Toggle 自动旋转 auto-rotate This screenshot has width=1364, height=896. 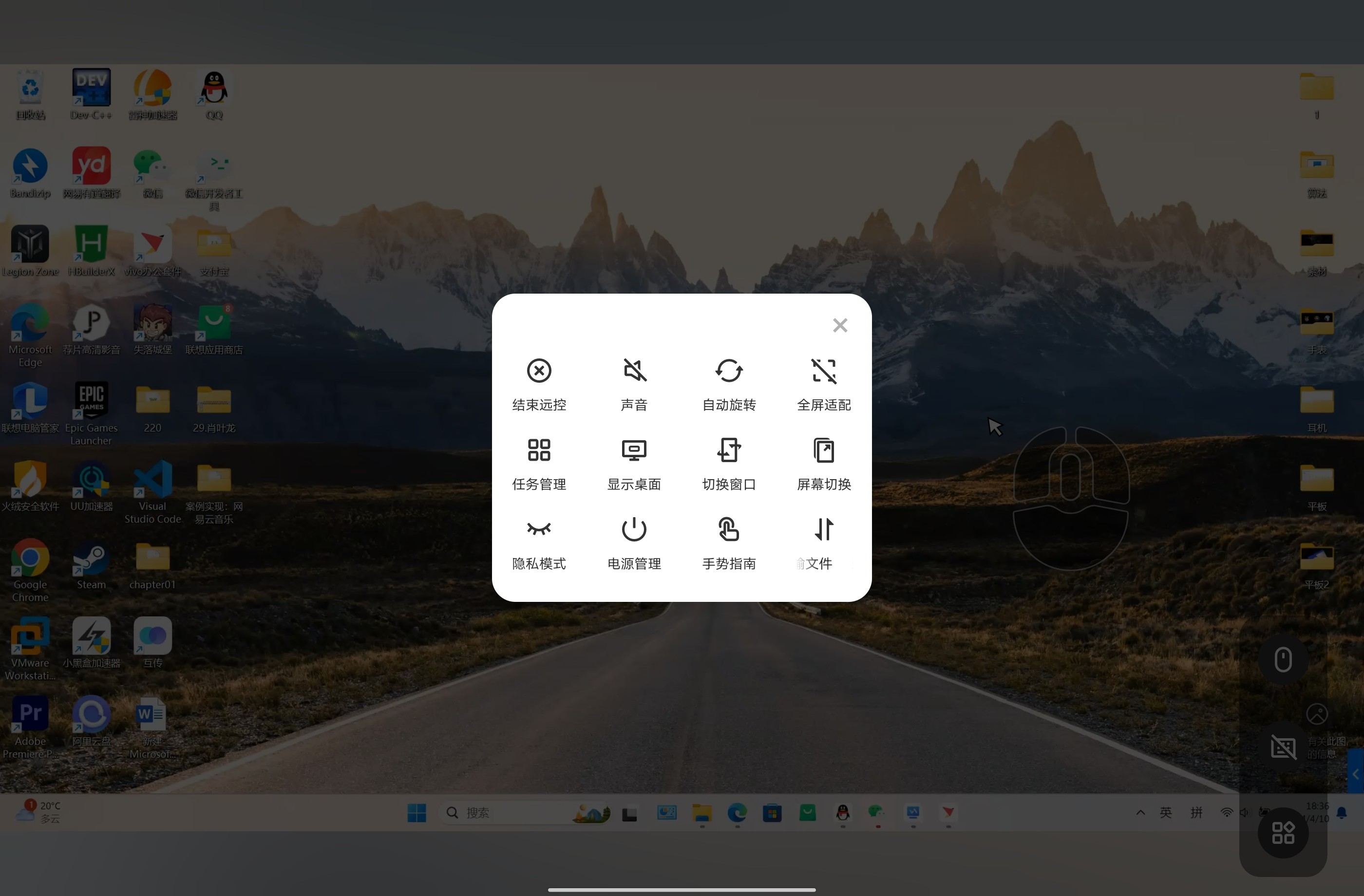click(729, 384)
